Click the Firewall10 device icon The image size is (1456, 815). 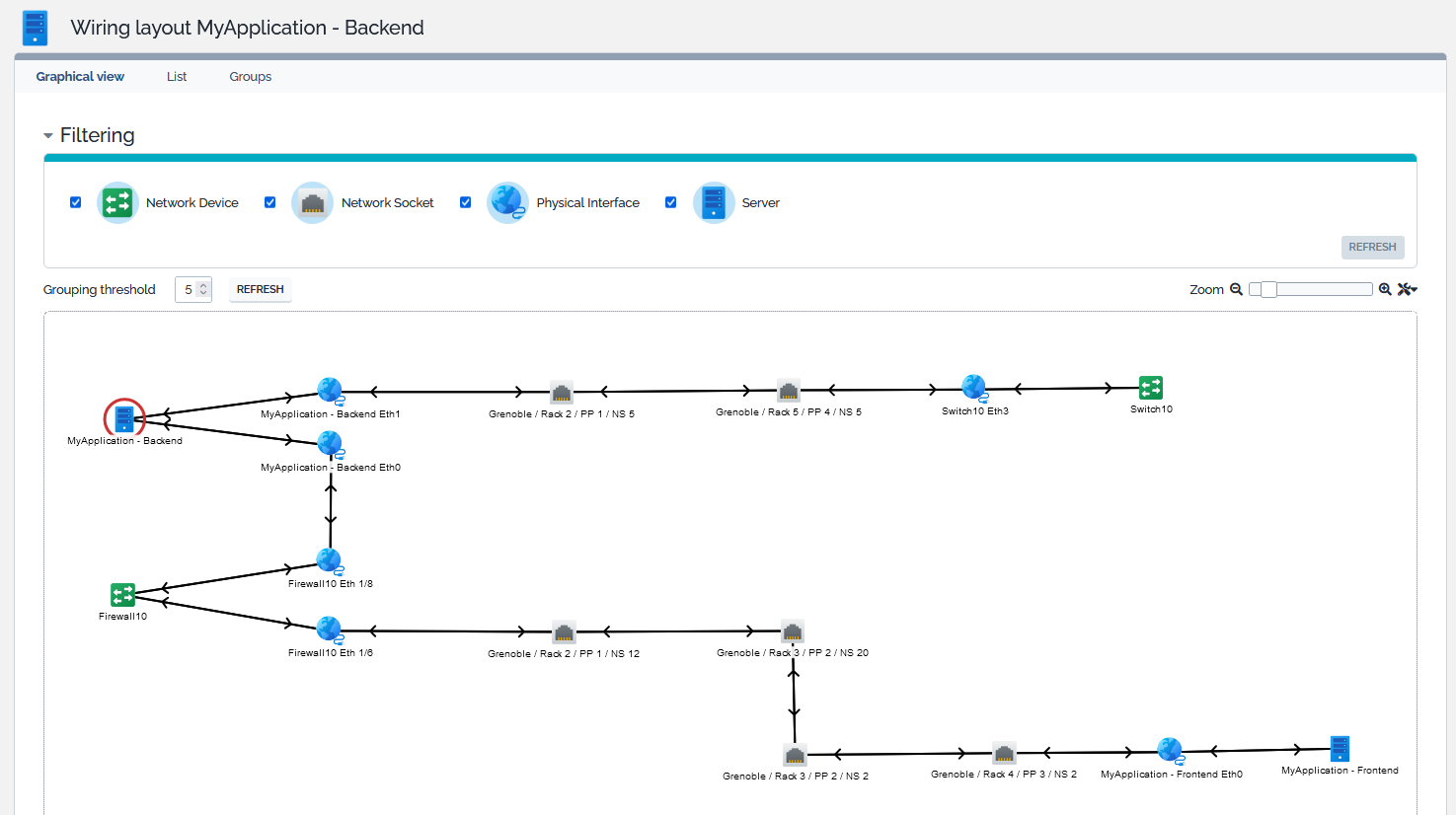tap(122, 595)
